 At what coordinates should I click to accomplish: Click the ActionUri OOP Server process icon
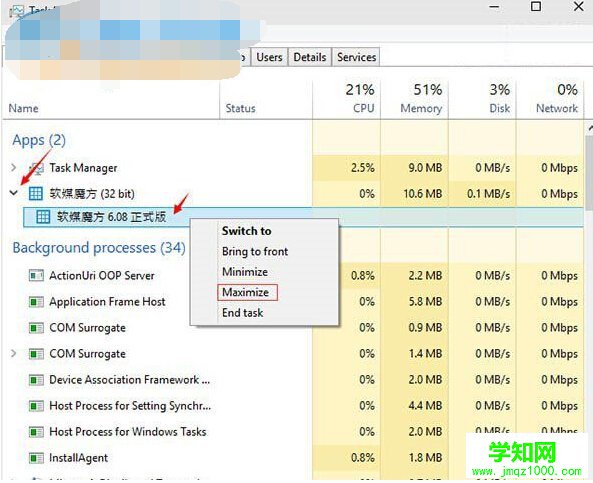[36, 275]
